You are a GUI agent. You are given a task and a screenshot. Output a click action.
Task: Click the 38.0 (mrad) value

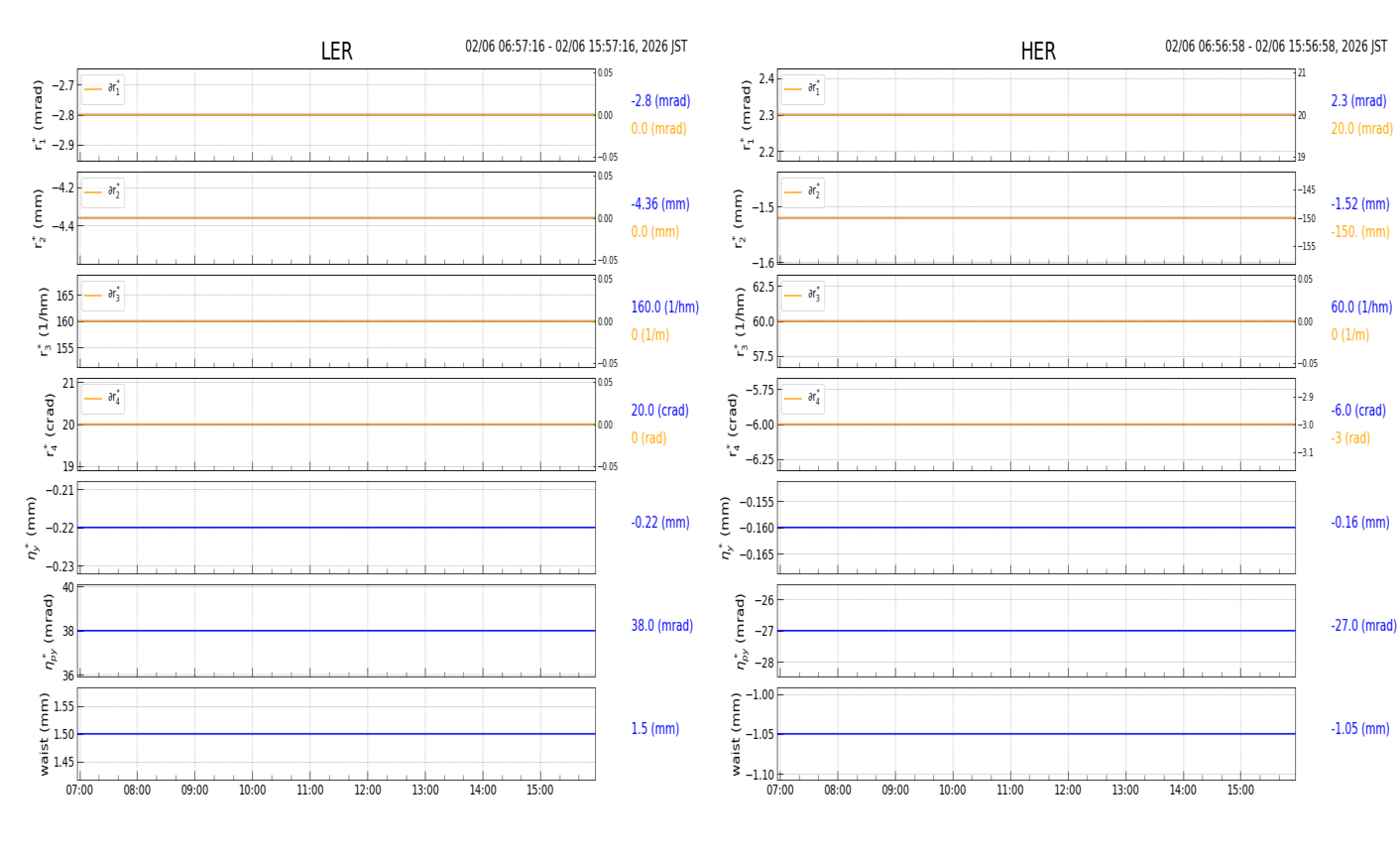coord(662,626)
